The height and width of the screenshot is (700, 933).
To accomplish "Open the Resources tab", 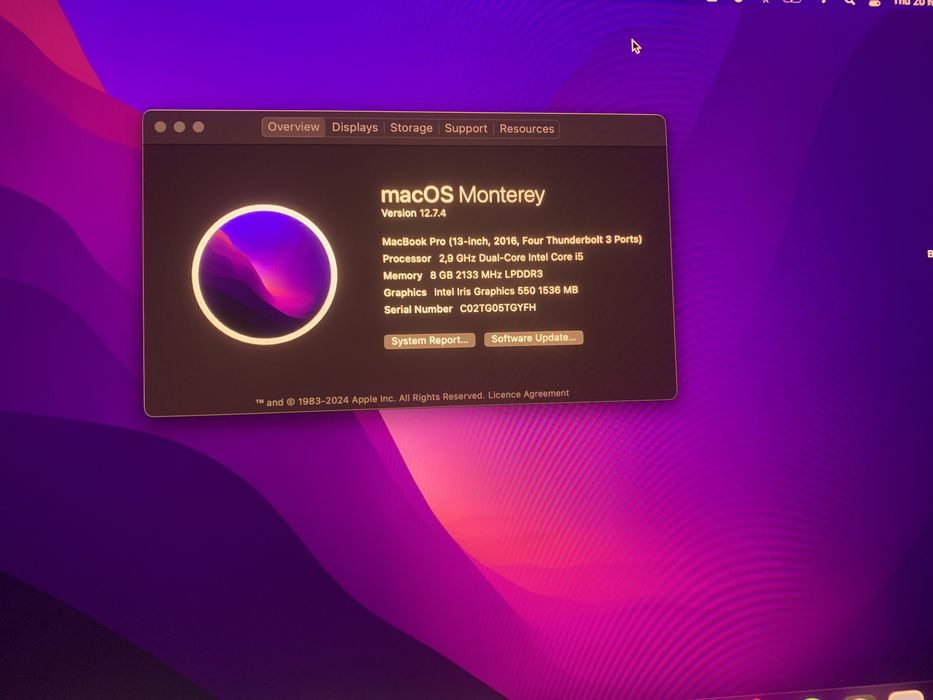I will (527, 129).
